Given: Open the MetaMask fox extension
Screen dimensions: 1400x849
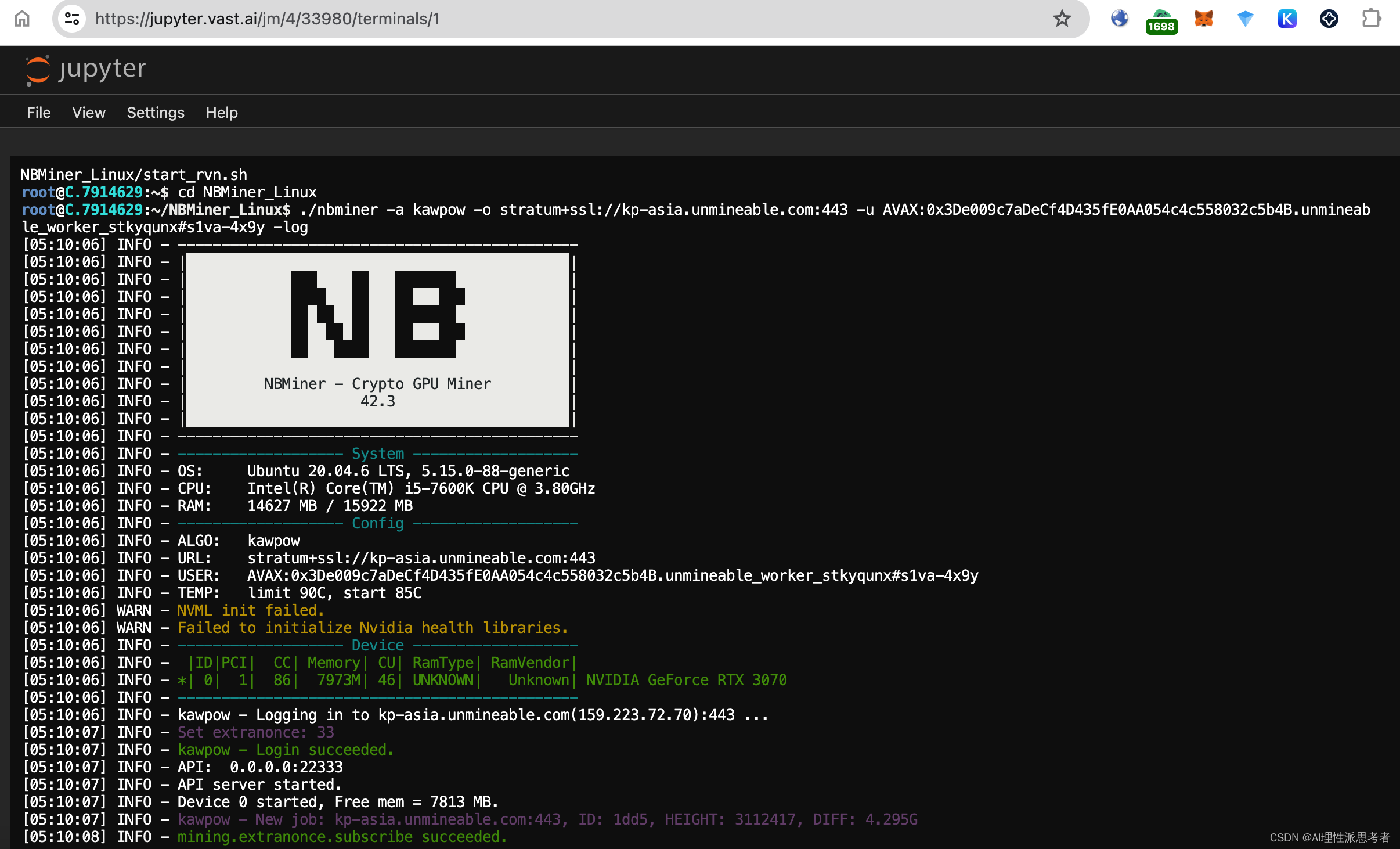Looking at the screenshot, I should (x=1203, y=19).
